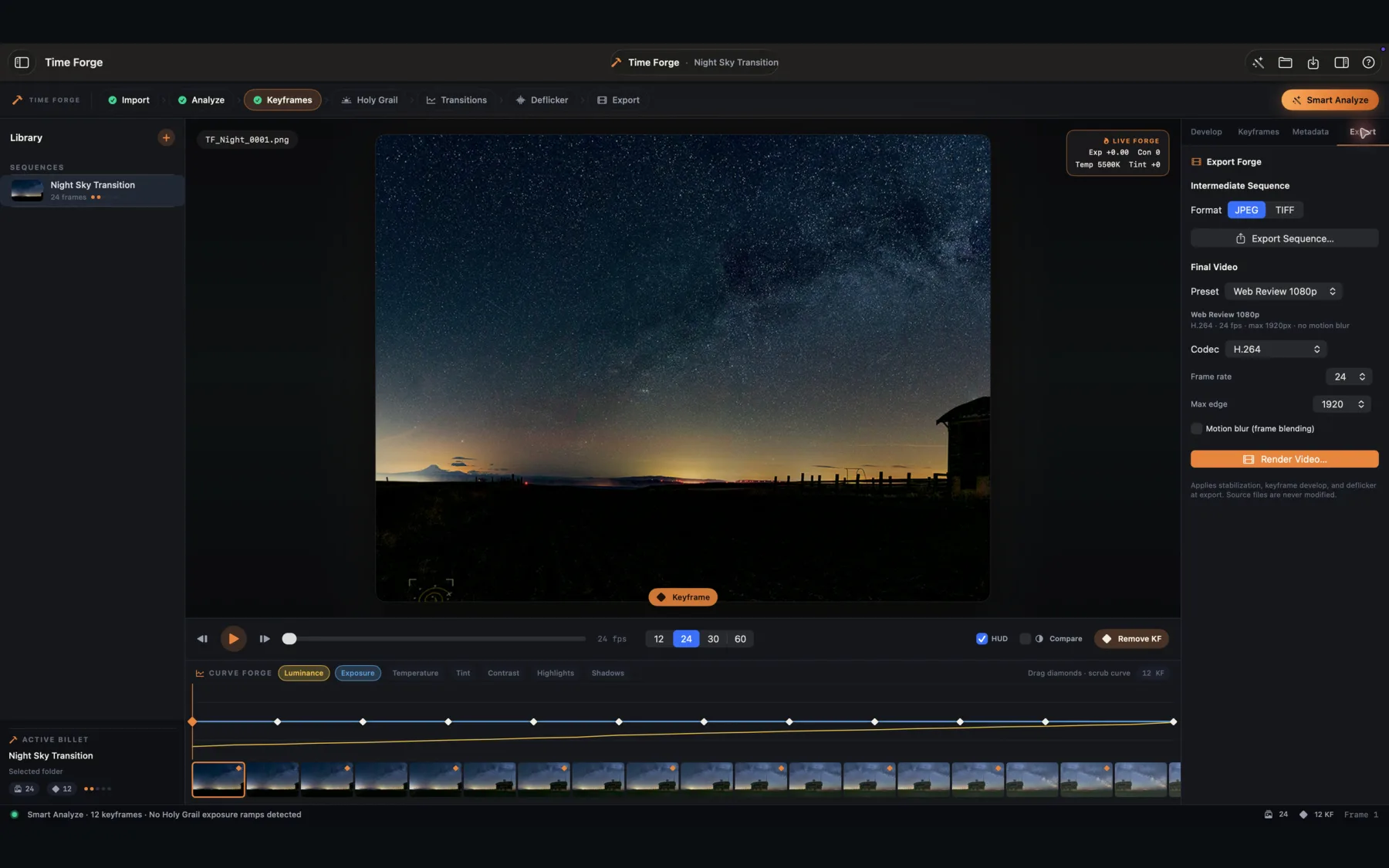Viewport: 1389px width, 868px height.
Task: Select the first filmstrip thumbnail
Action: coord(218,779)
